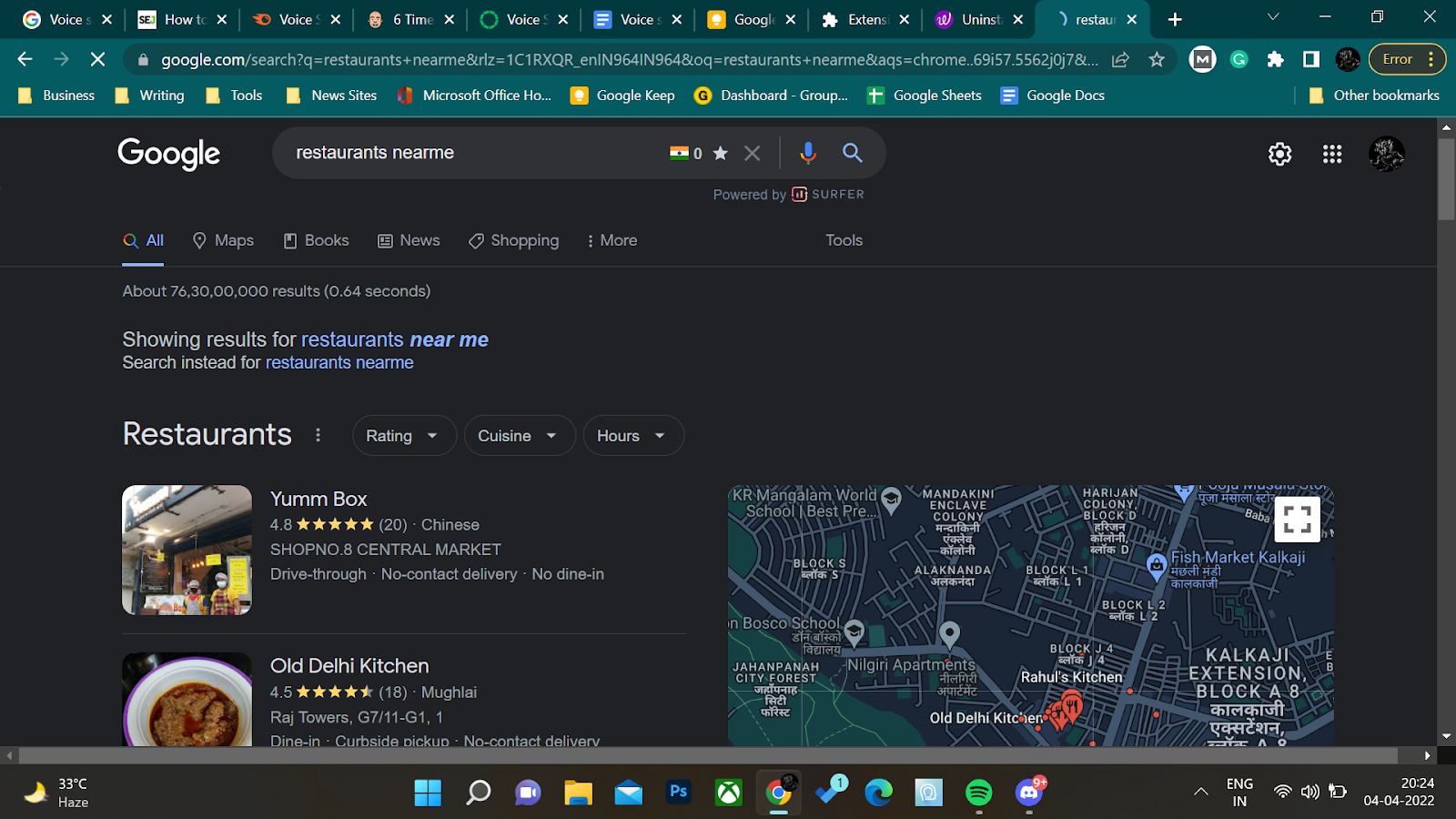Open the Google Keep bookmark
The image size is (1456, 819).
click(622, 96)
